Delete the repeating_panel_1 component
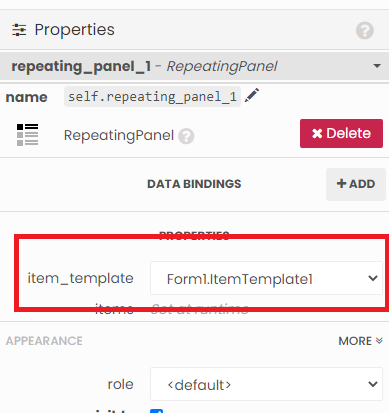Viewport: 389px width, 413px height. tap(341, 133)
